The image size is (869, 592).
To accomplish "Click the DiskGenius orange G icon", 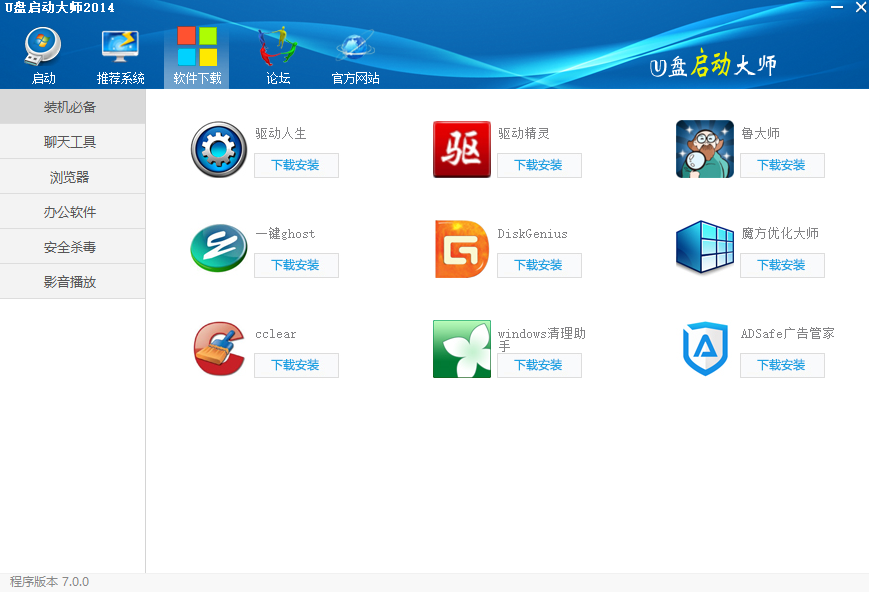I will pyautogui.click(x=462, y=249).
